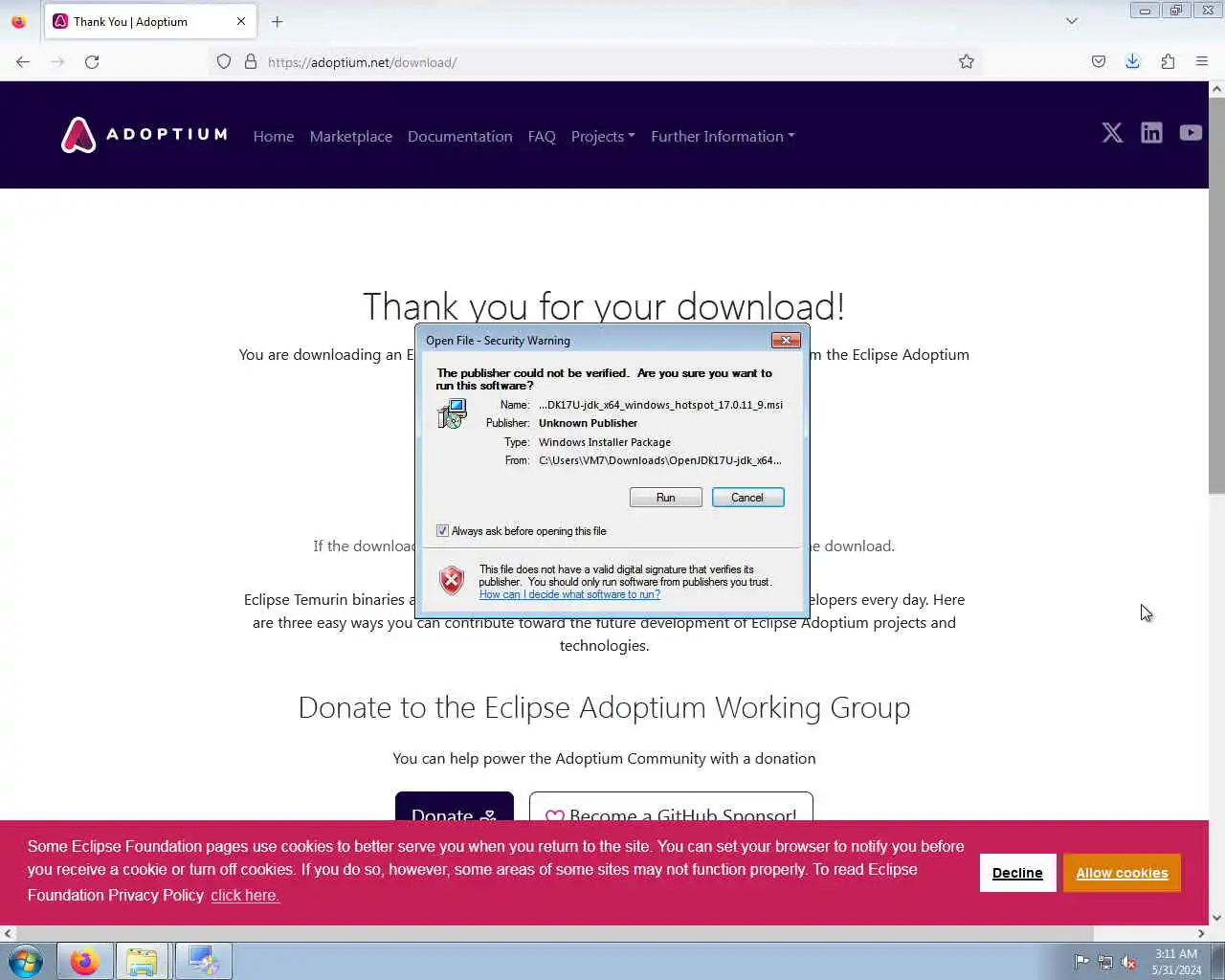Open the Firefox hamburger menu
Screen dimensions: 1225x980
click(x=1202, y=62)
